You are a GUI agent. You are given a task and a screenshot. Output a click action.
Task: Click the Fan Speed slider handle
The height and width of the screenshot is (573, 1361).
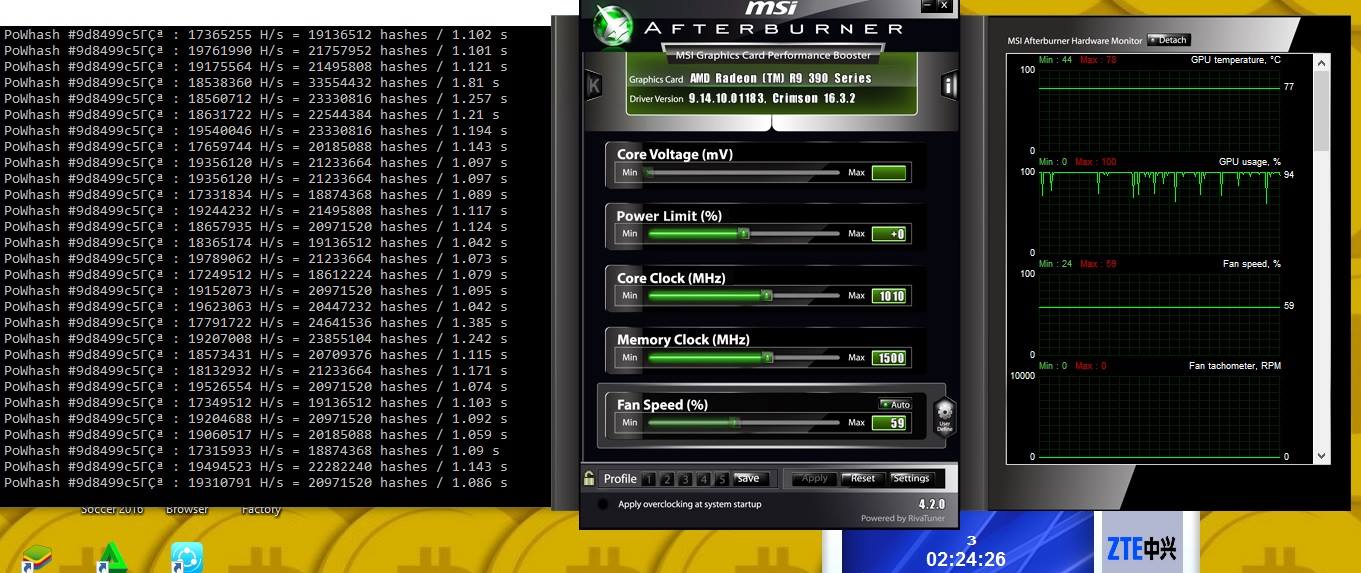click(x=735, y=422)
